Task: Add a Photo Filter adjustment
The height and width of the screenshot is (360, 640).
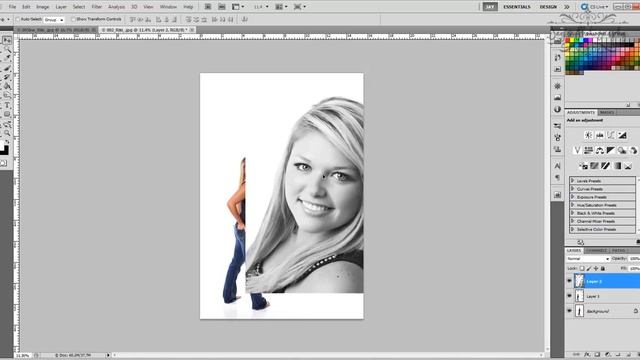Action: tap(622, 151)
